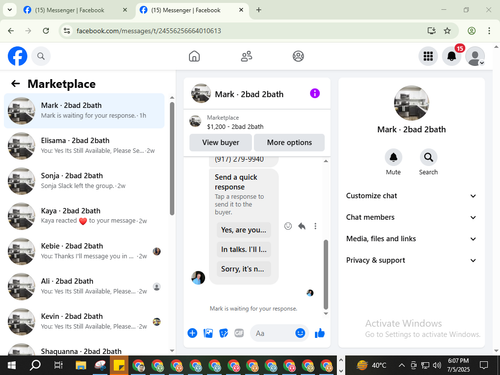The width and height of the screenshot is (500, 375).
Task: Open emoji picker in message field
Action: [300, 333]
